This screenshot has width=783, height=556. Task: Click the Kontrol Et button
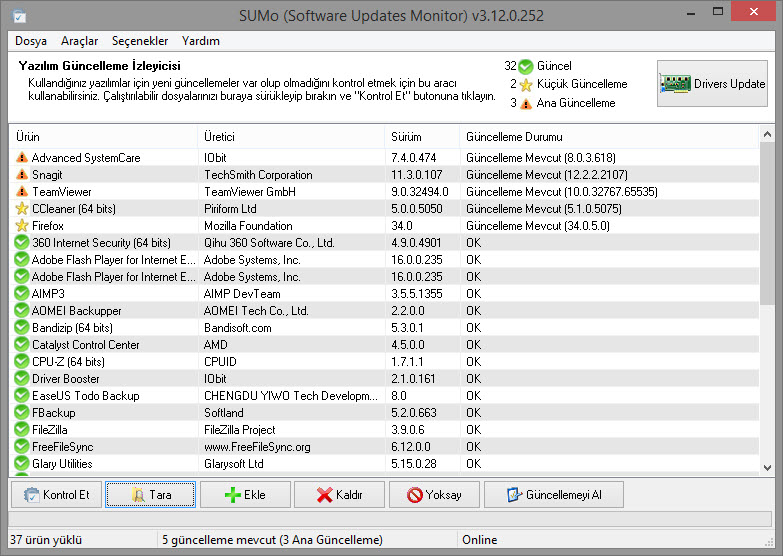pyautogui.click(x=56, y=495)
